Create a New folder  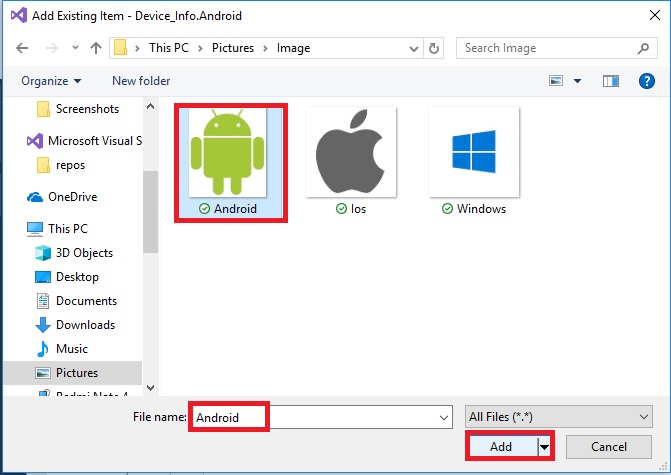141,81
